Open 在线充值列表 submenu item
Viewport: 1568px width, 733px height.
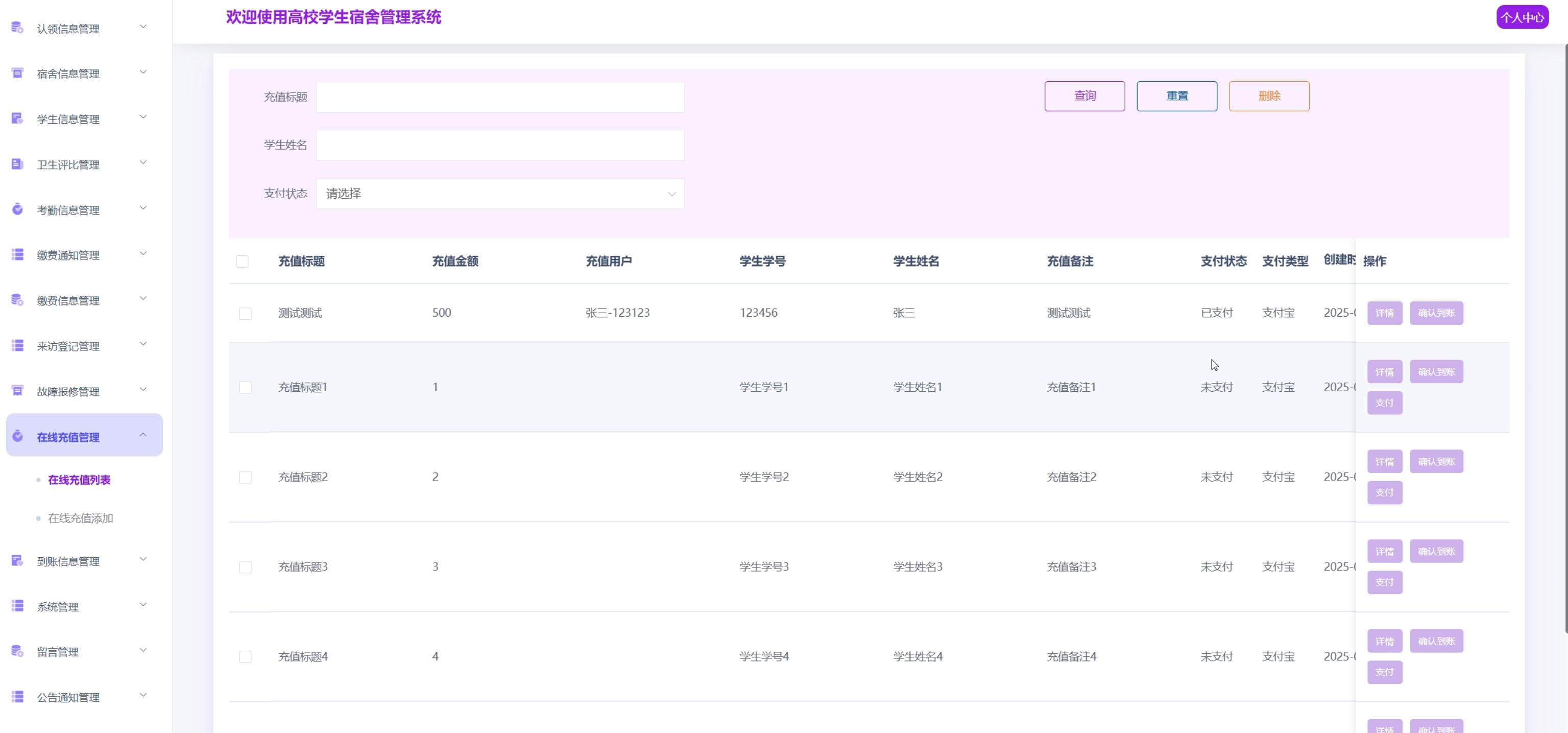click(79, 480)
